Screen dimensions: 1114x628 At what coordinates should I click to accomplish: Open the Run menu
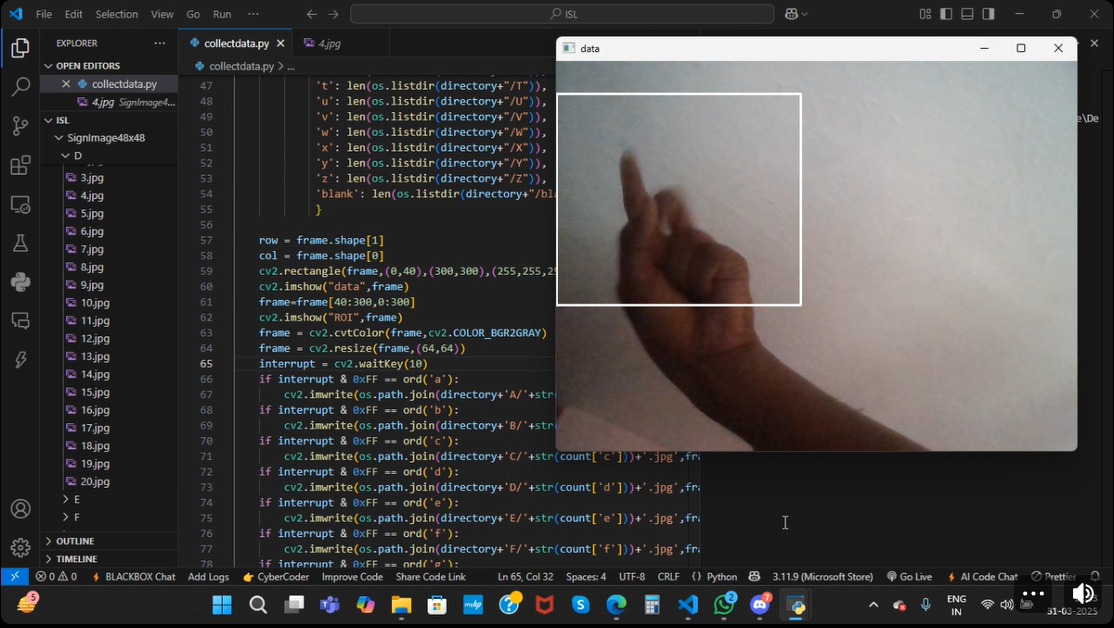222,13
